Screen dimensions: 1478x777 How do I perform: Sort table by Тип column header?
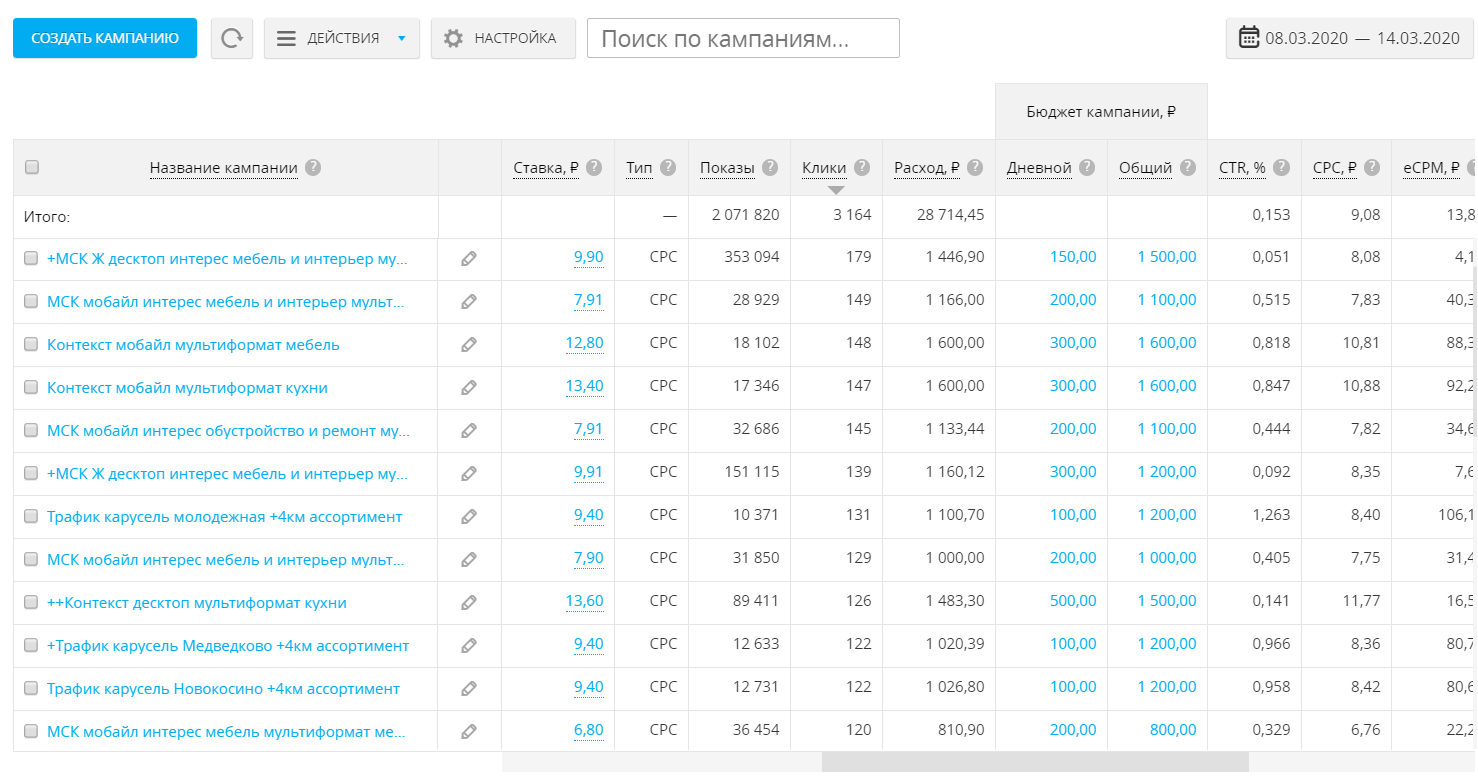(639, 168)
